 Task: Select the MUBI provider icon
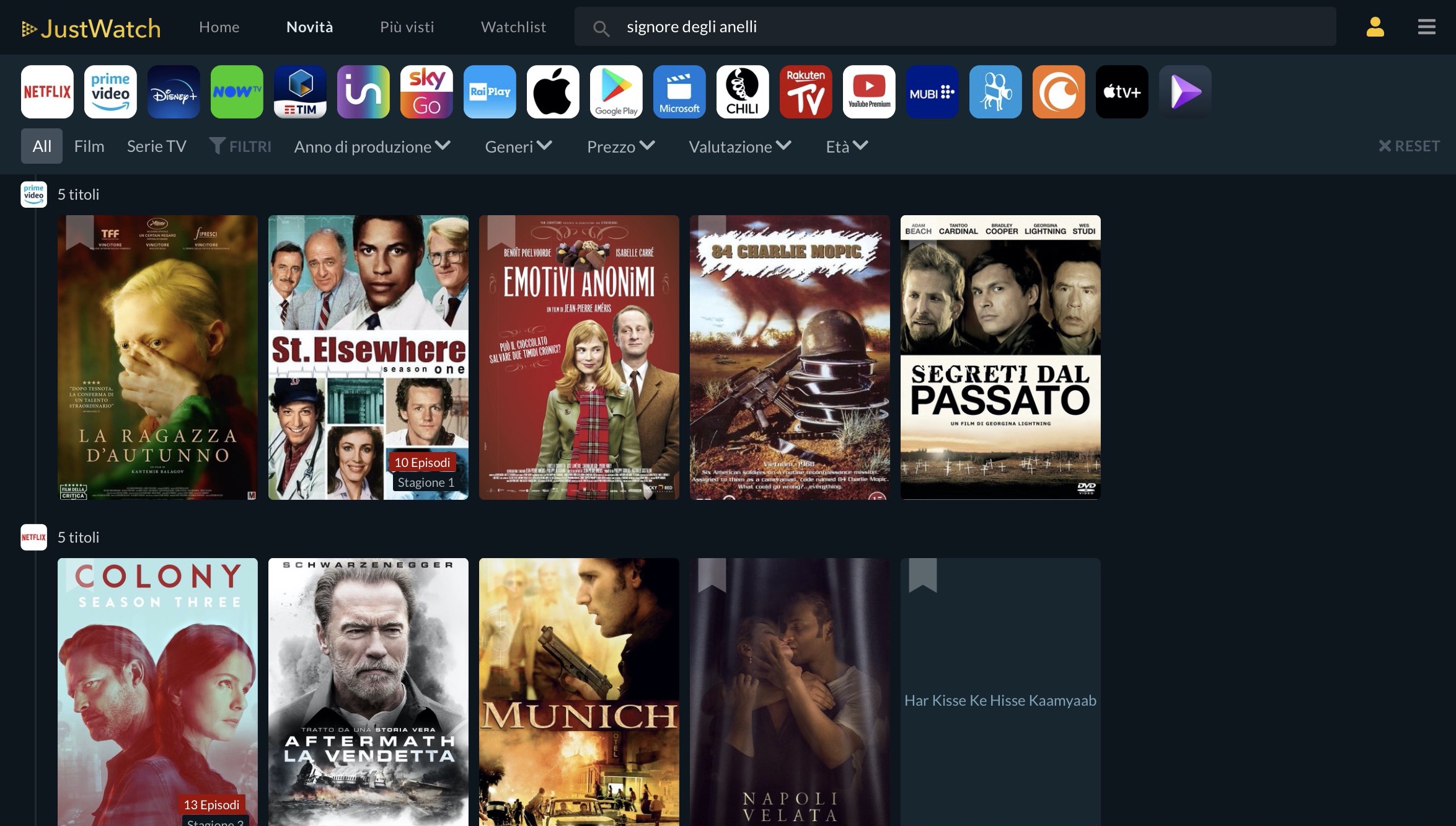[932, 92]
